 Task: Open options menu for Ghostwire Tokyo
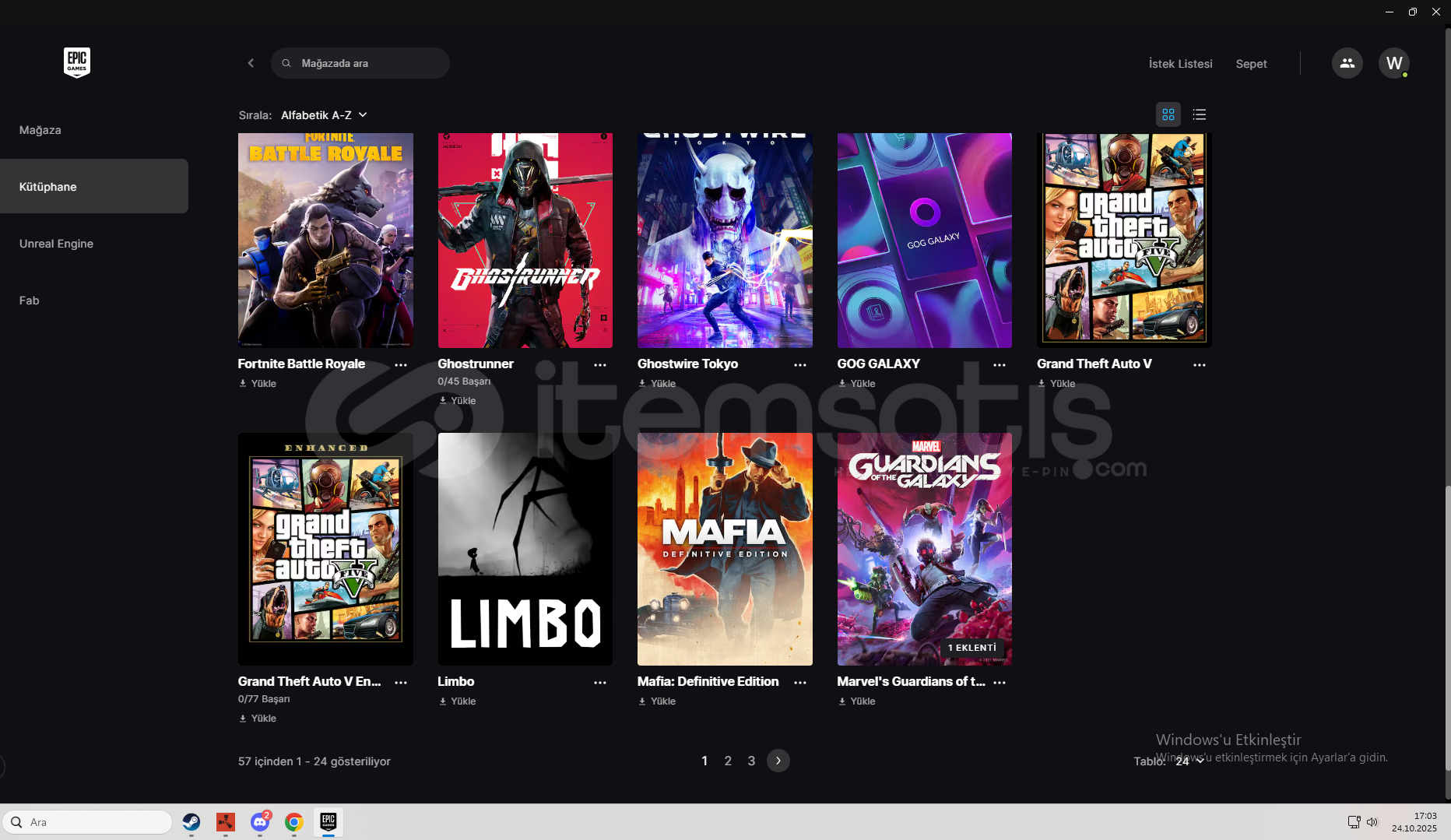tap(800, 364)
